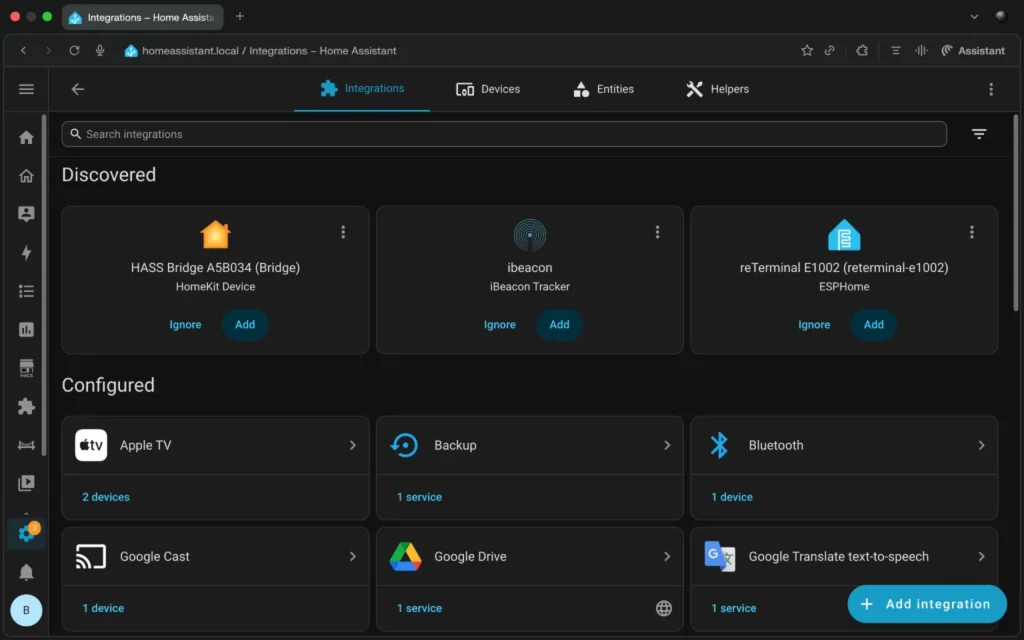Add the HASS Bridge HomeKit device
This screenshot has height=640, width=1024.
(x=245, y=325)
